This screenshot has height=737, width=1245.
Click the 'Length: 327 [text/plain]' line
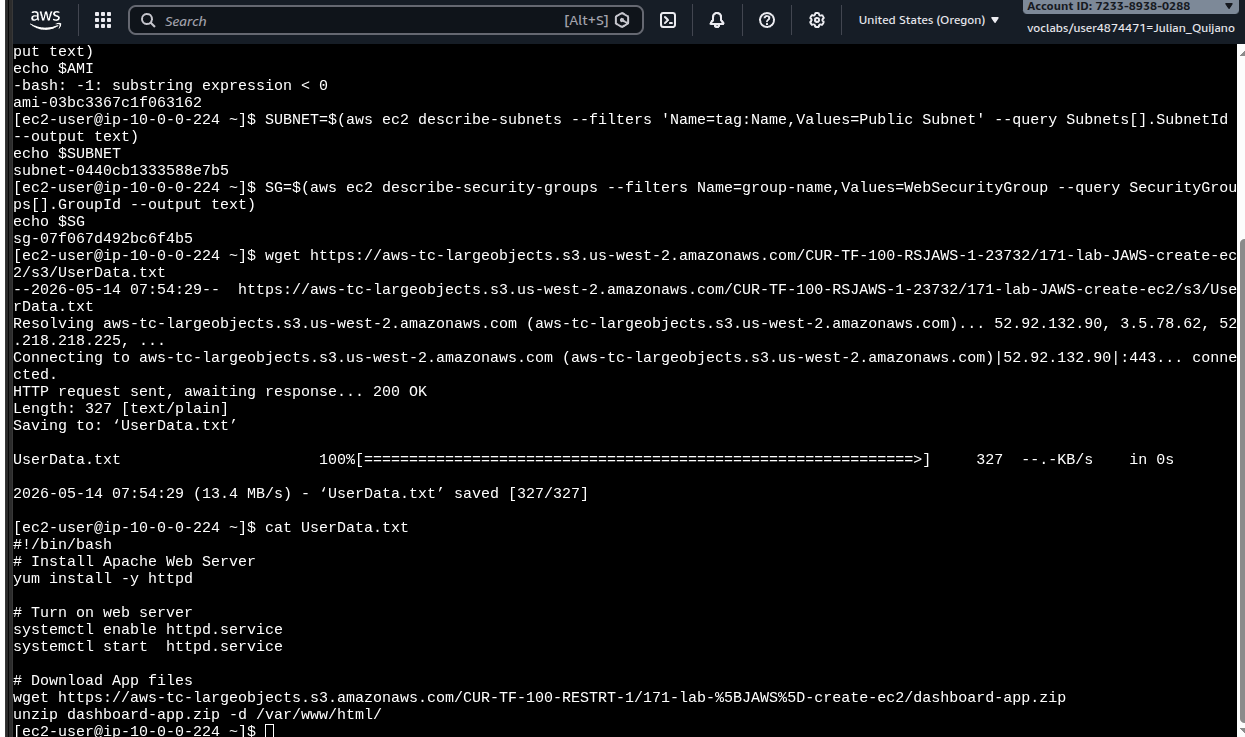pyautogui.click(x=121, y=408)
